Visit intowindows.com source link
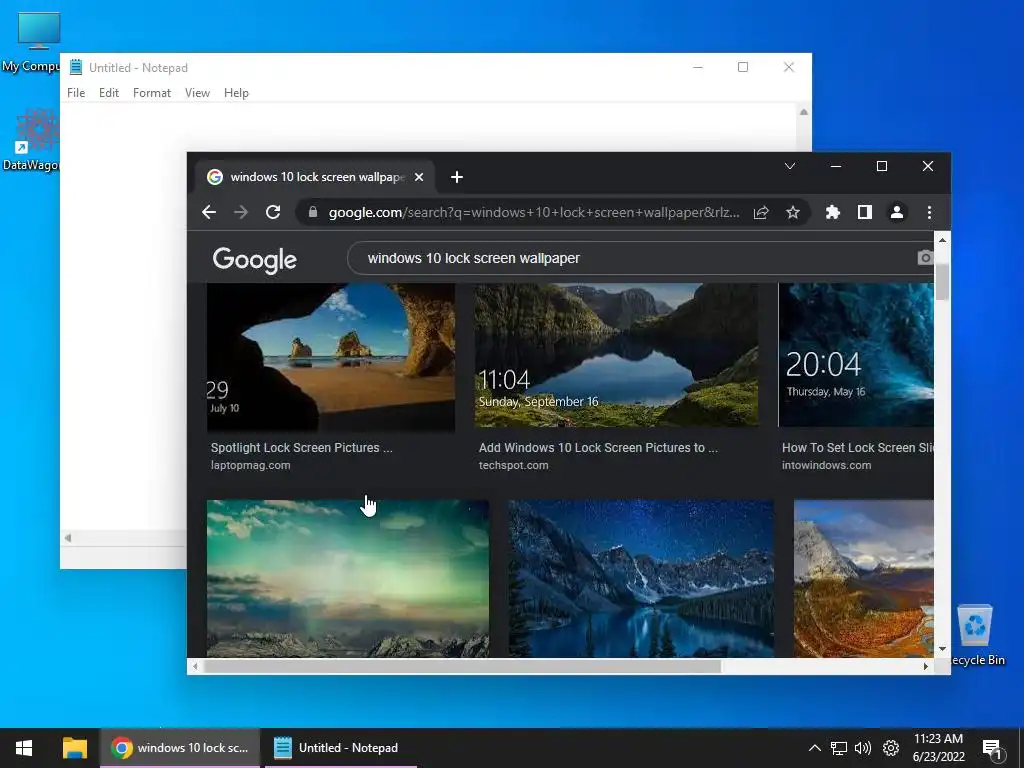The width and height of the screenshot is (1024, 768). [x=827, y=466]
